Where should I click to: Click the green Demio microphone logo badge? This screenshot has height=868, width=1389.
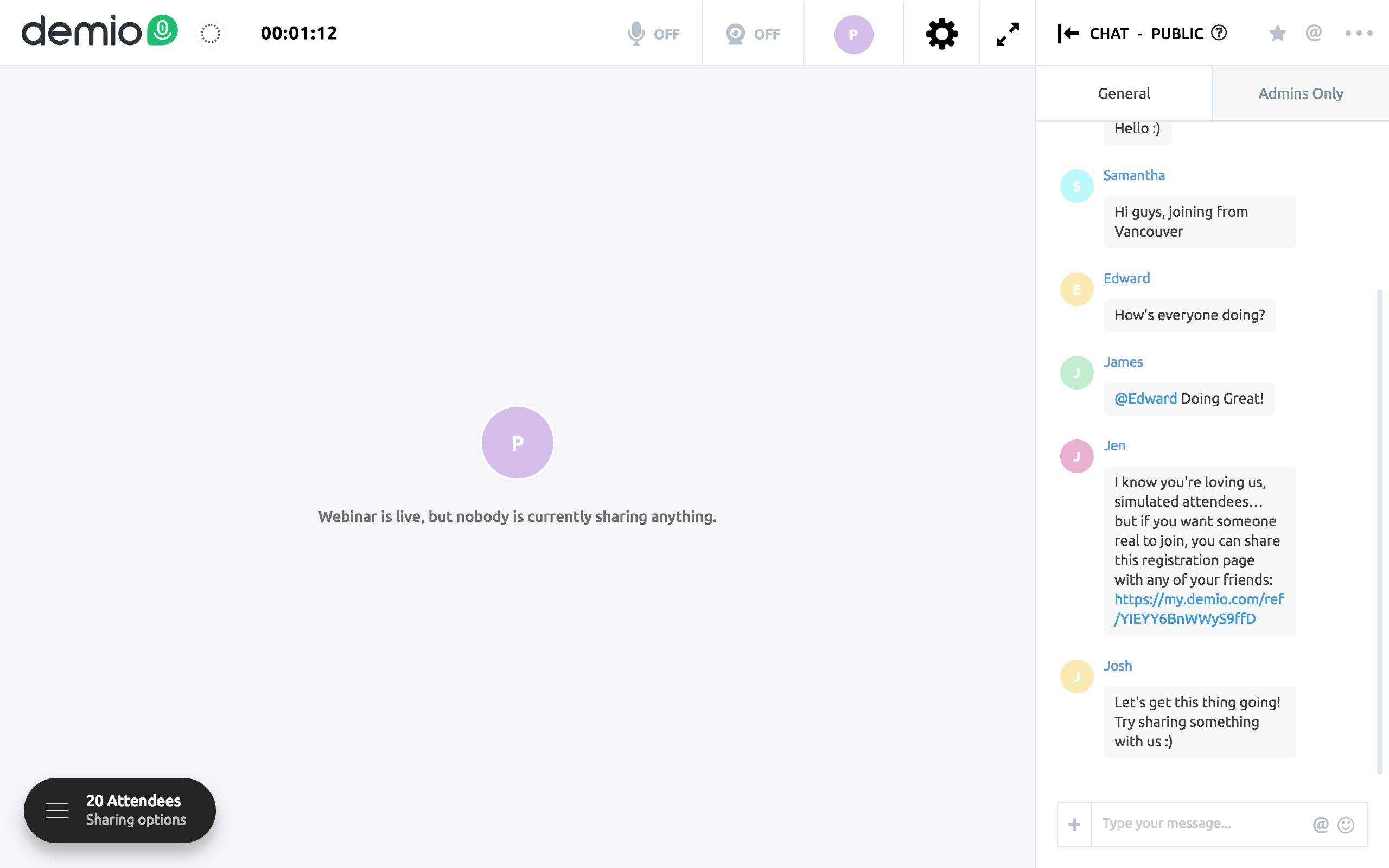pyautogui.click(x=162, y=30)
